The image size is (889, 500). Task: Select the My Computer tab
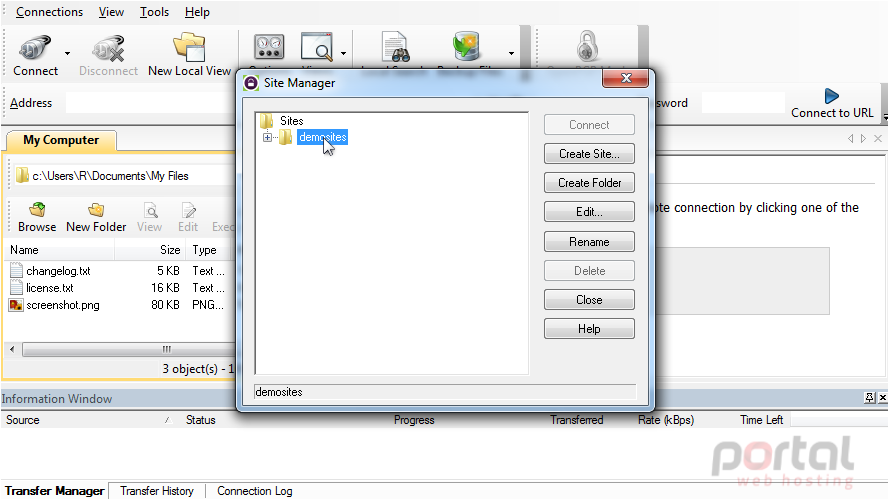pos(61,140)
